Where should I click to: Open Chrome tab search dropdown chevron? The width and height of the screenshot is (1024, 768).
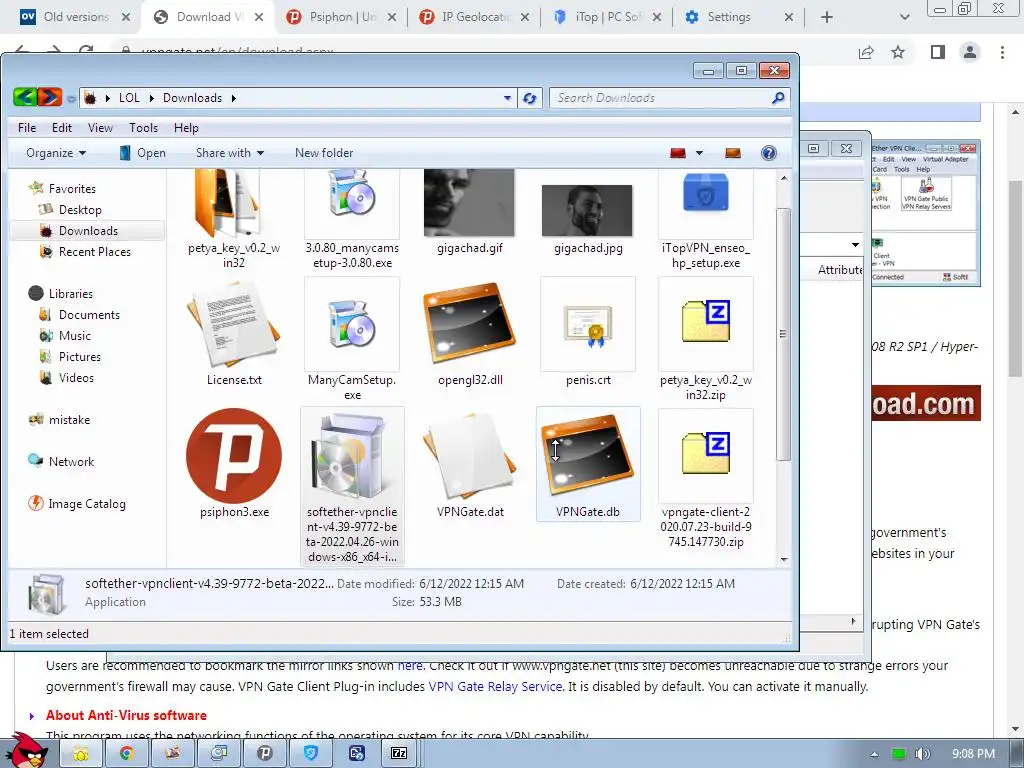pyautogui.click(x=904, y=17)
